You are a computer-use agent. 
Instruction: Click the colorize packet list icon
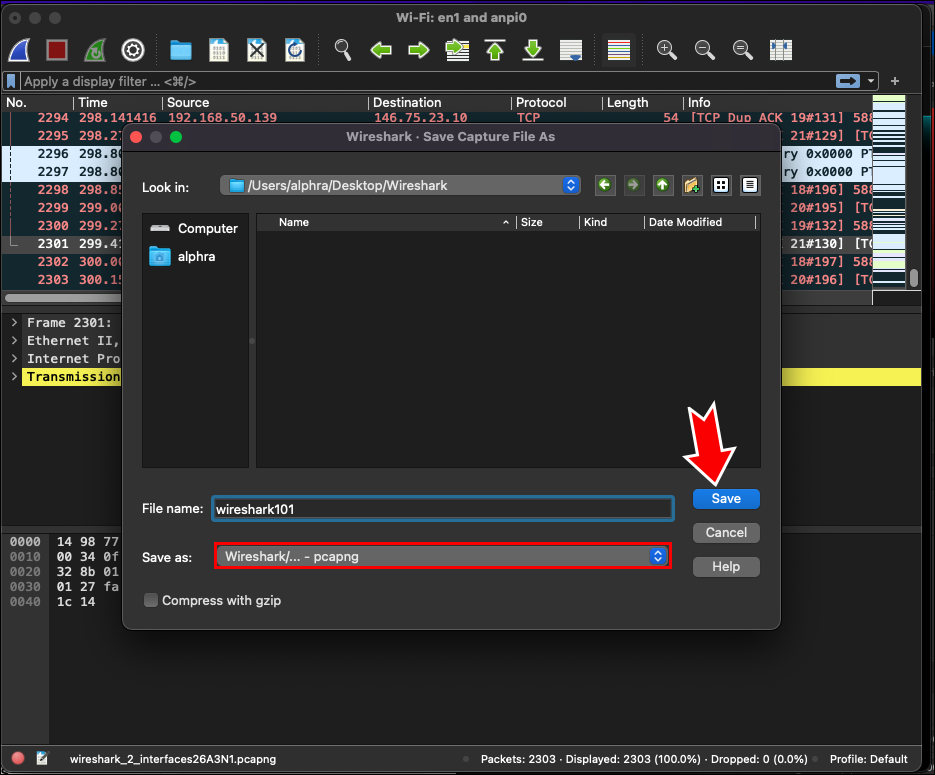pyautogui.click(x=619, y=50)
